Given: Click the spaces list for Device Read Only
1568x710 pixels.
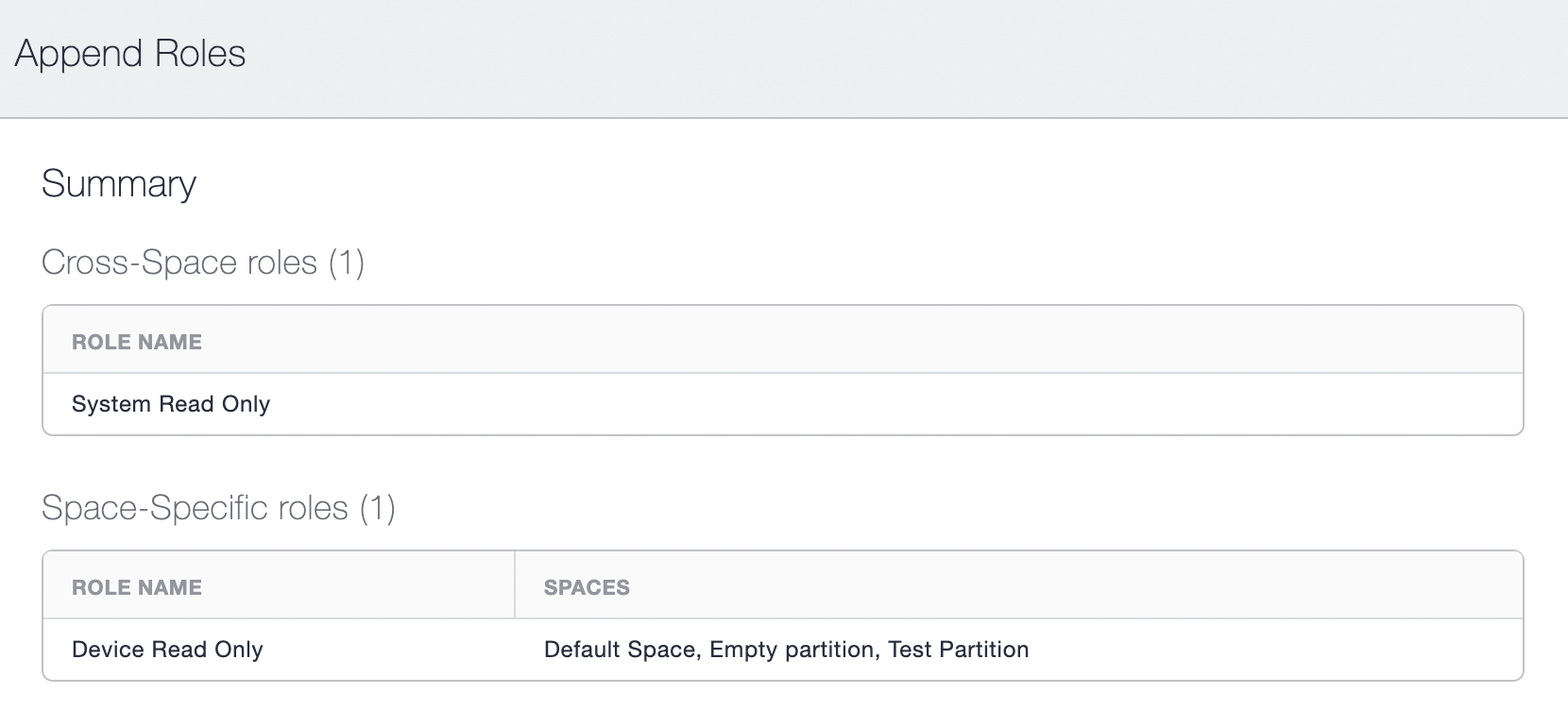Looking at the screenshot, I should (x=786, y=650).
